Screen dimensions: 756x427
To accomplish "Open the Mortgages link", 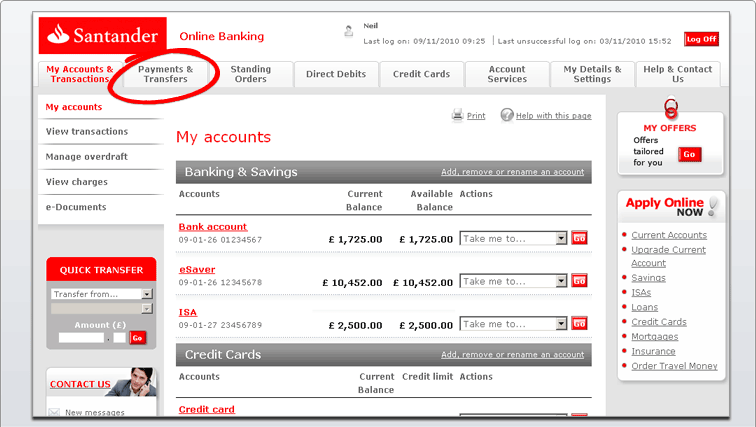I will 654,337.
